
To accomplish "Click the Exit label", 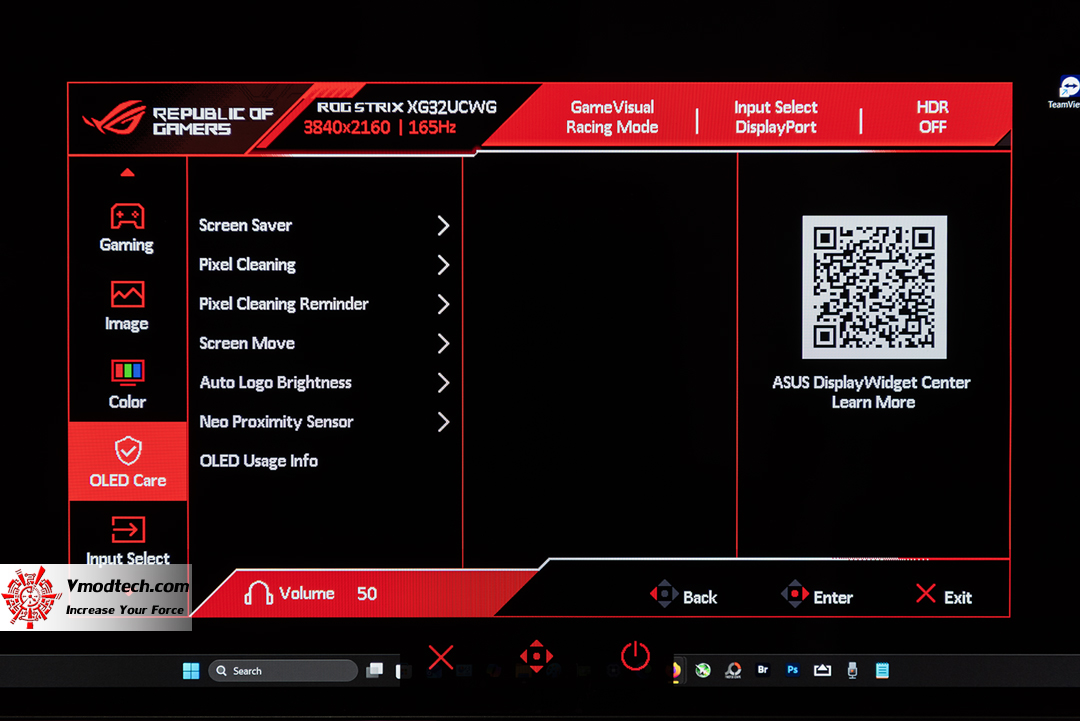I will coord(957,597).
